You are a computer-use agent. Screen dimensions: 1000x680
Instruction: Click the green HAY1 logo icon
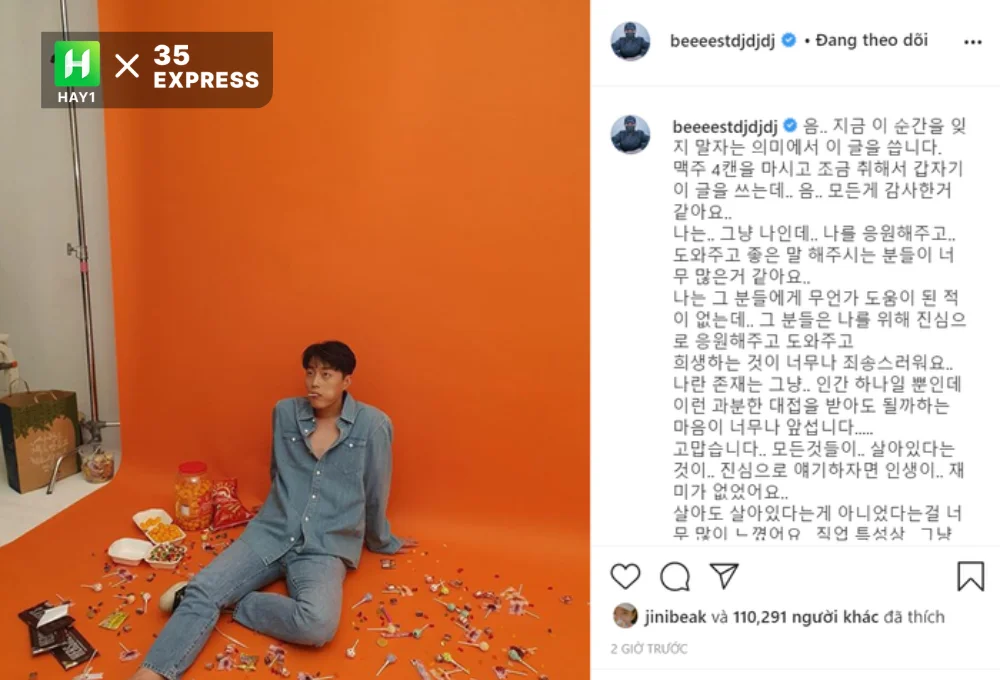pos(77,64)
